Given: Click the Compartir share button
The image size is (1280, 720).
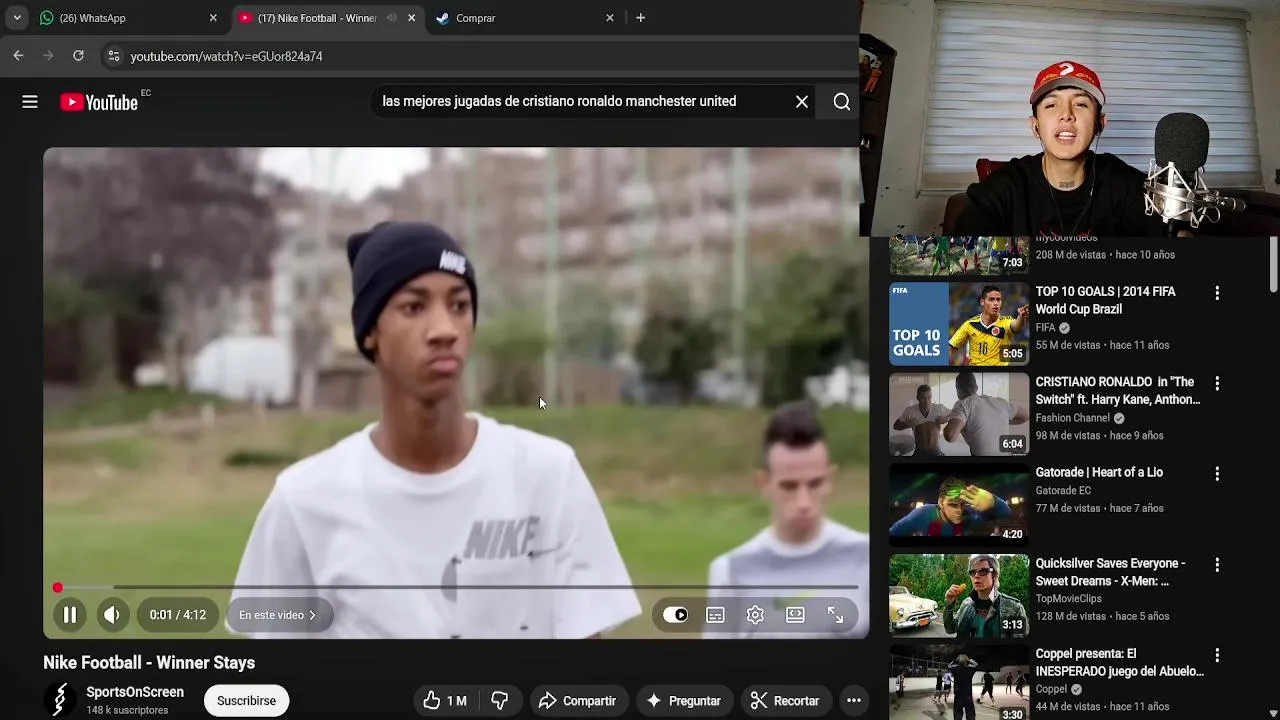Looking at the screenshot, I should tap(577, 701).
